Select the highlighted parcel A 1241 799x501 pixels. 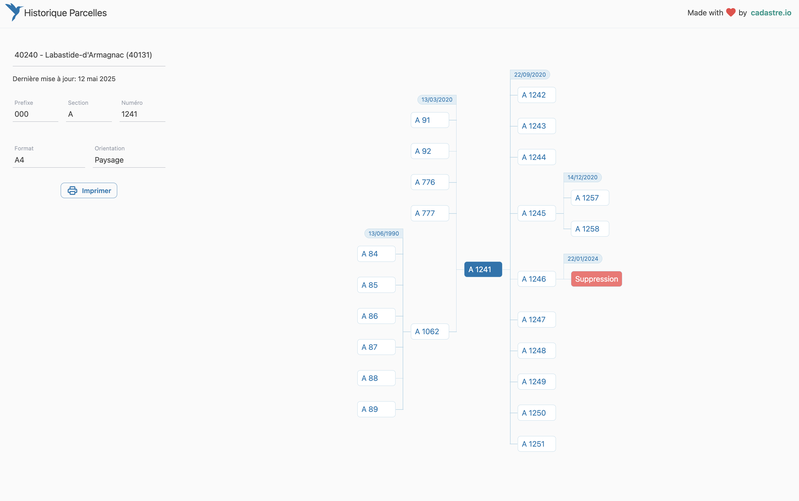click(483, 269)
